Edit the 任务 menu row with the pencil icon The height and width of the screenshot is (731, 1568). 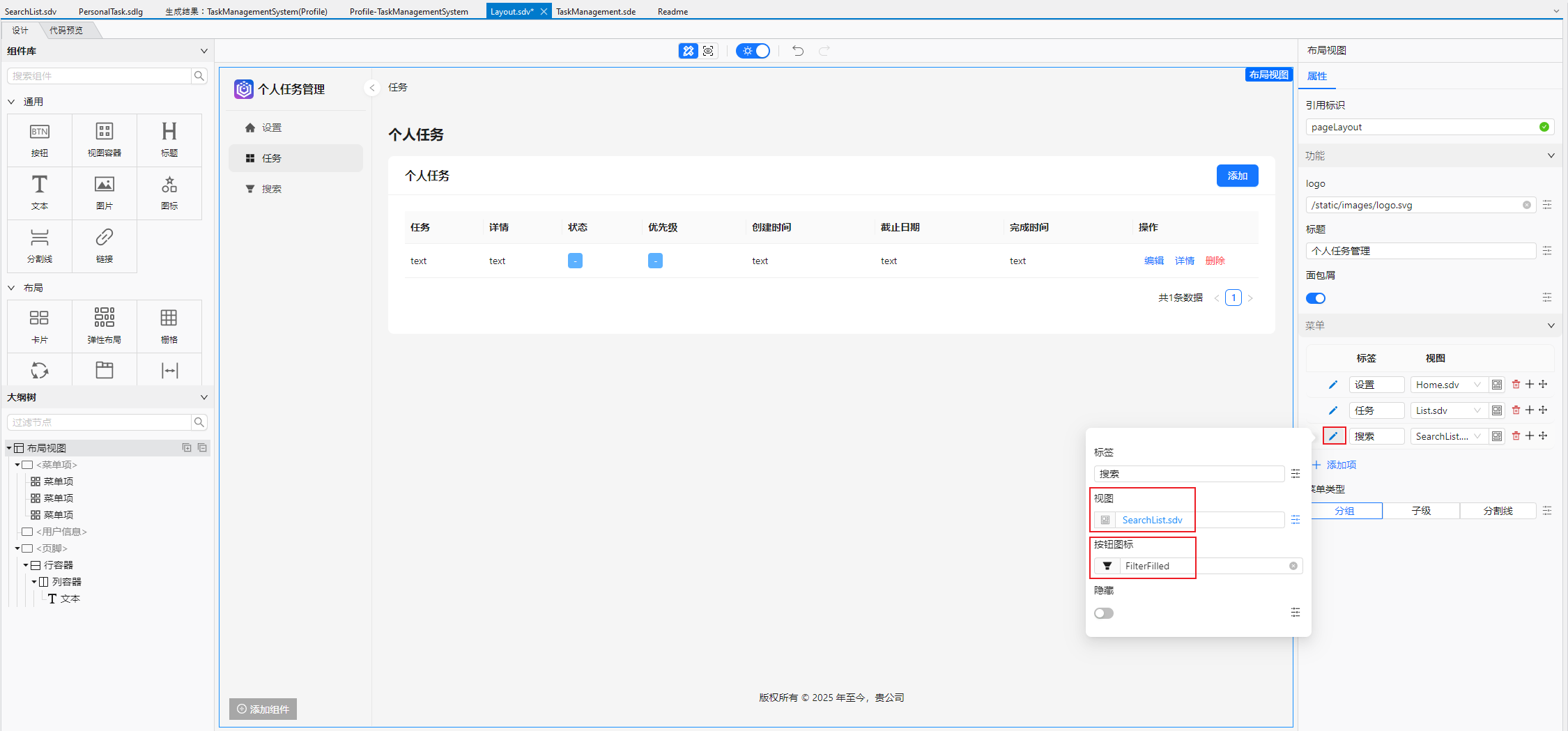point(1333,410)
